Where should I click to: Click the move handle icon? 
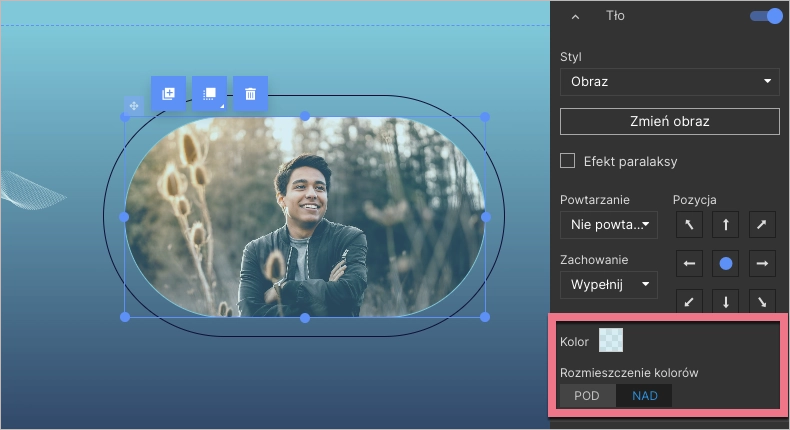133,105
